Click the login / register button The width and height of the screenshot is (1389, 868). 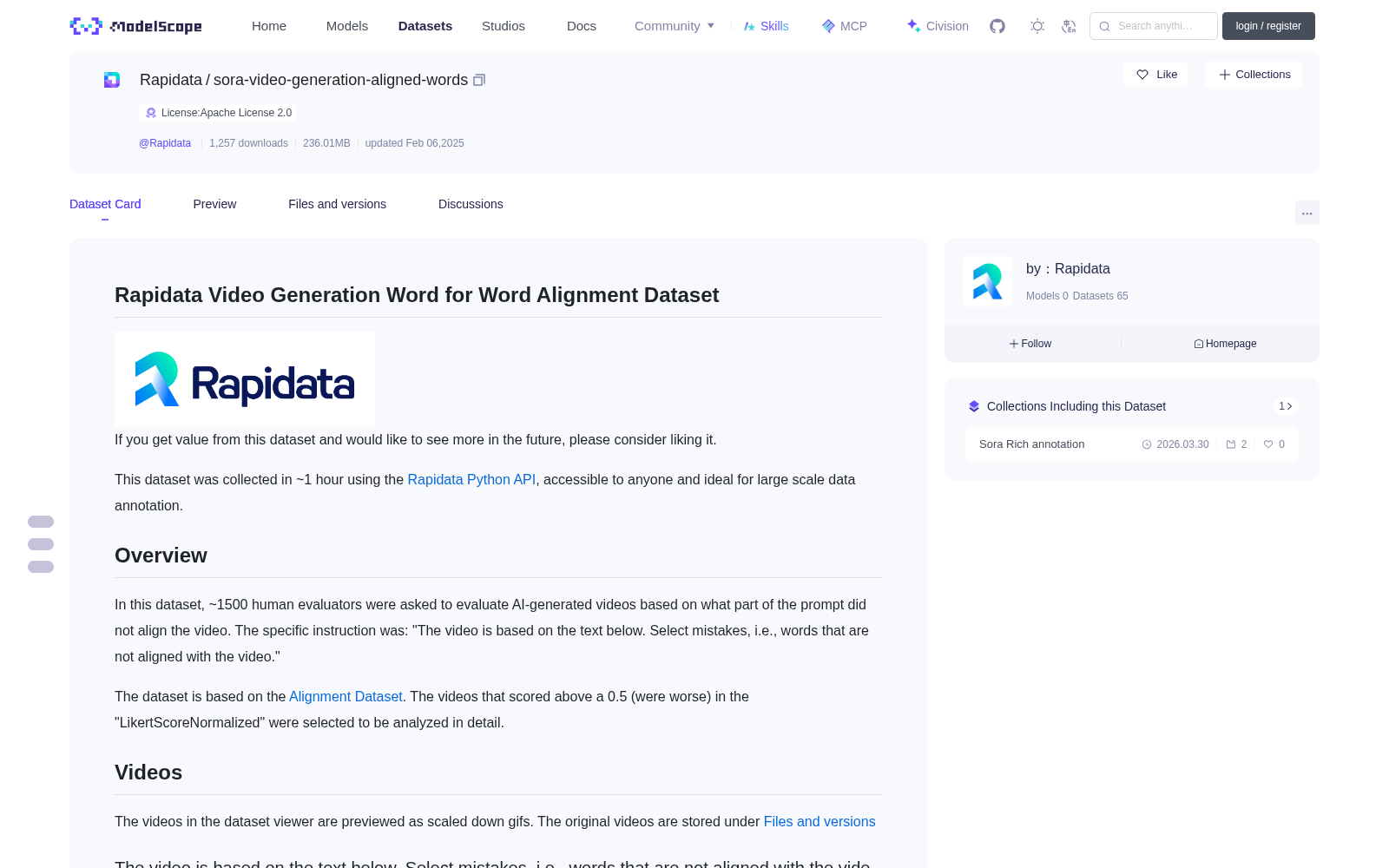tap(1268, 26)
